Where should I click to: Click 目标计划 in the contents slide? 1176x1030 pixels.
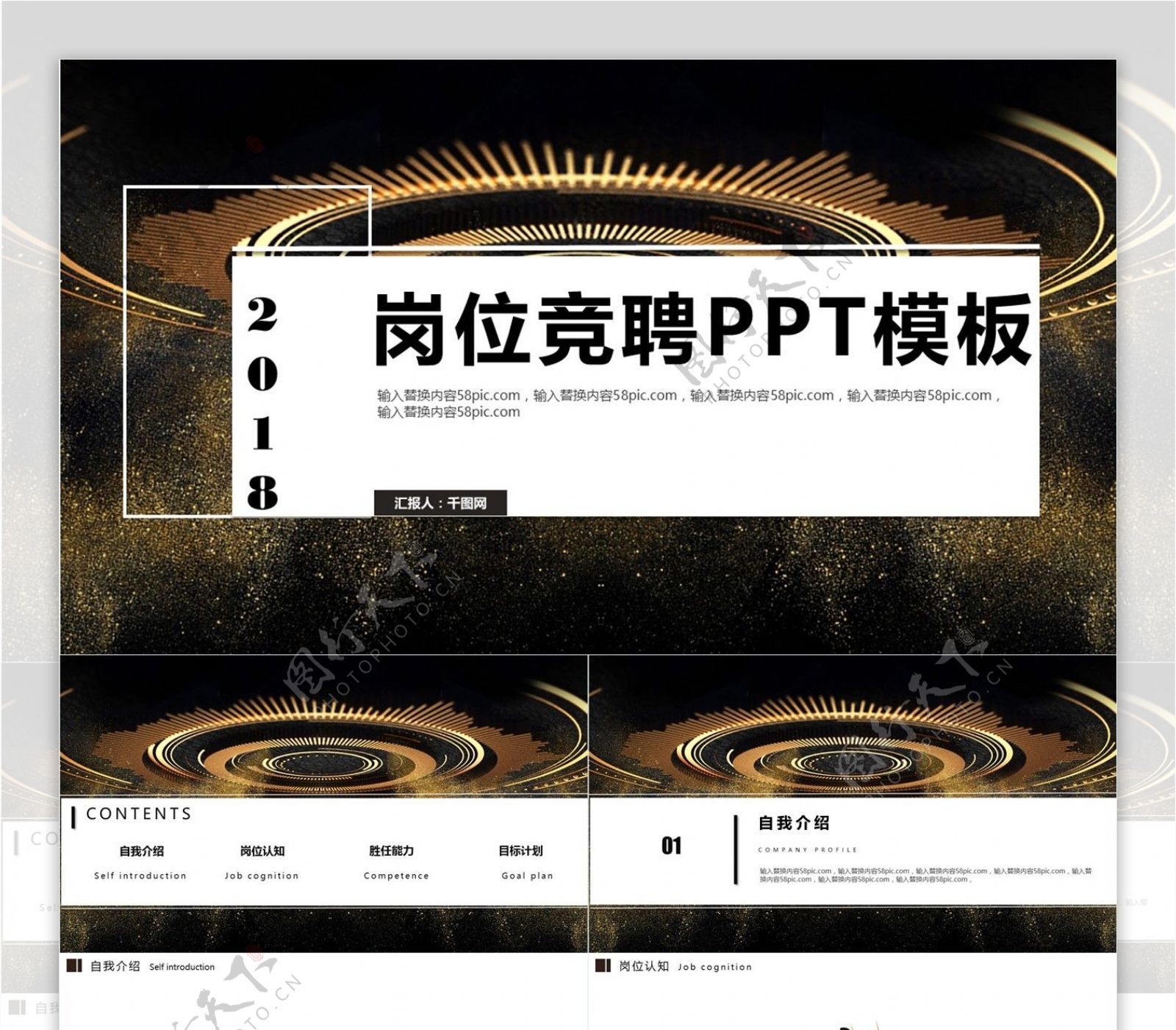click(x=521, y=851)
